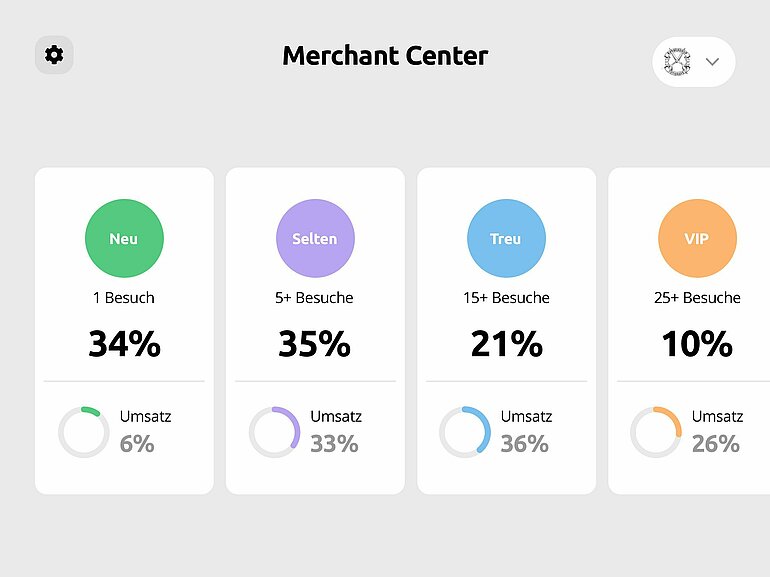Click the green Neu segment circle
This screenshot has width=770, height=577.
pos(124,239)
